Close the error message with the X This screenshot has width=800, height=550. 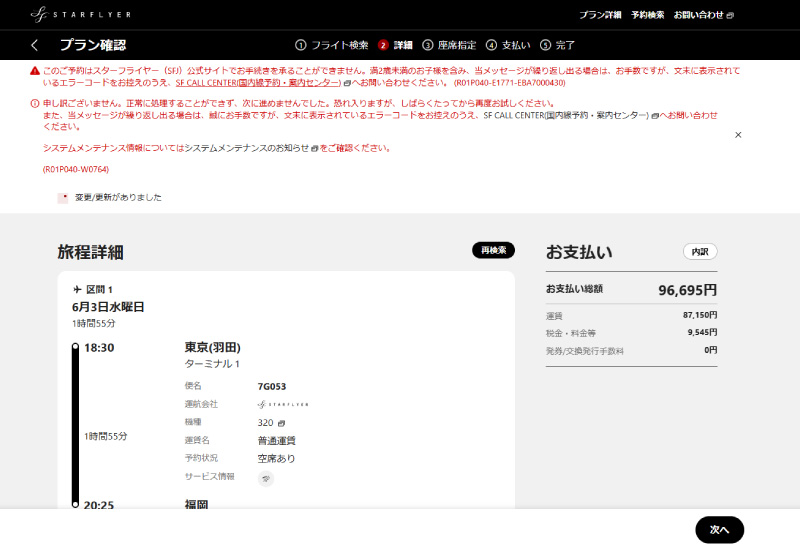(x=738, y=135)
